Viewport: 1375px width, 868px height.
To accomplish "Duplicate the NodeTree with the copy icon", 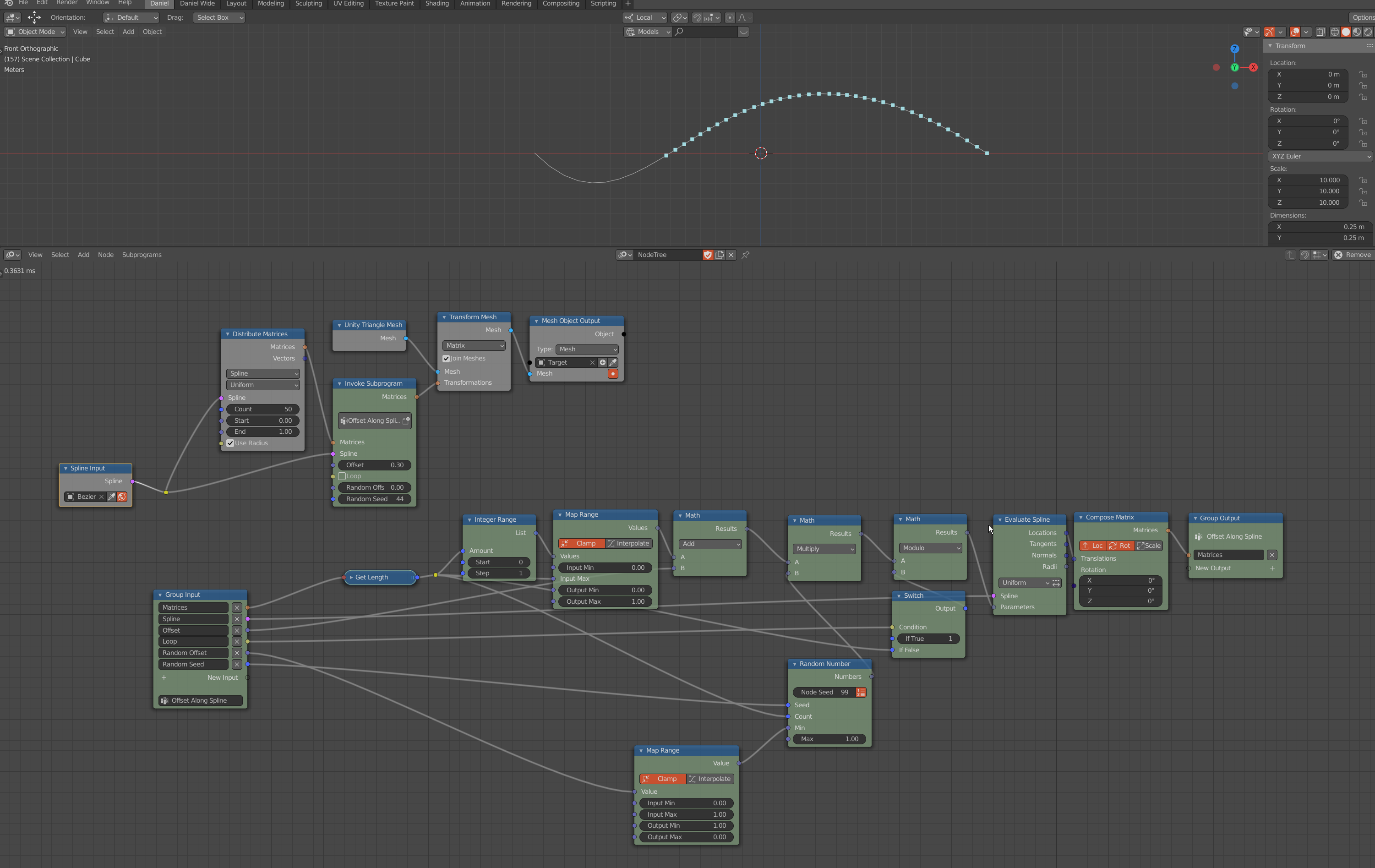I will click(x=720, y=255).
